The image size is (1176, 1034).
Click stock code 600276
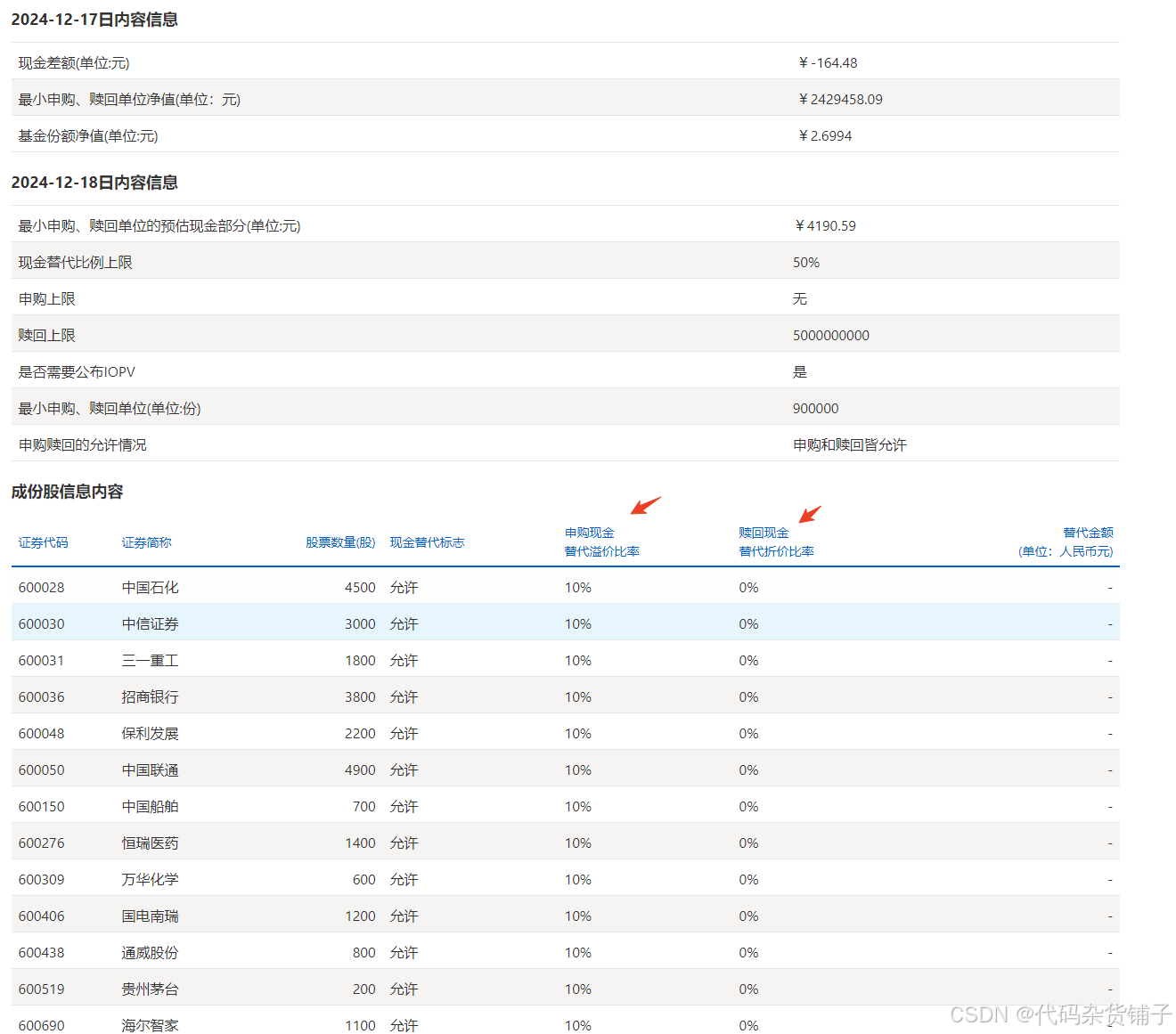pos(41,843)
